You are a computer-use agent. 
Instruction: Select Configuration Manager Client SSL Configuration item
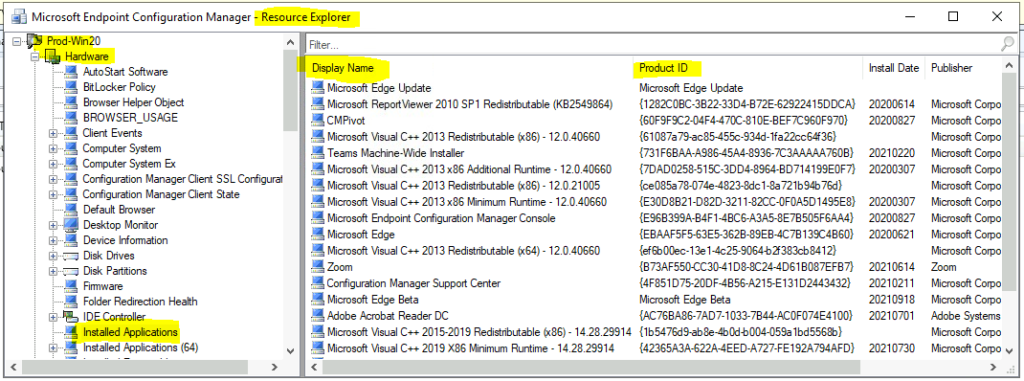(182, 179)
